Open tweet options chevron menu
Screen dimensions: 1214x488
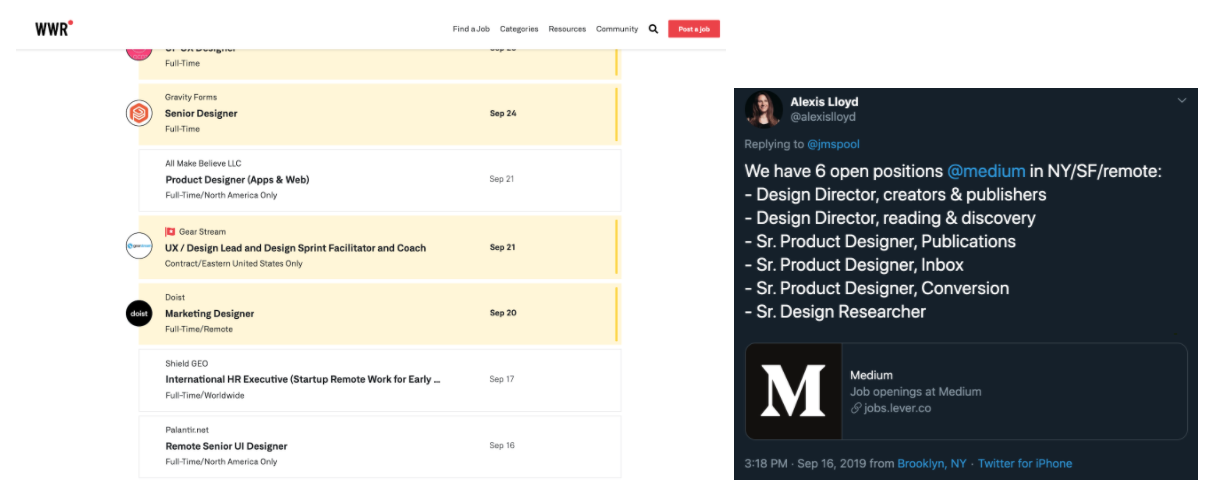[x=1181, y=100]
